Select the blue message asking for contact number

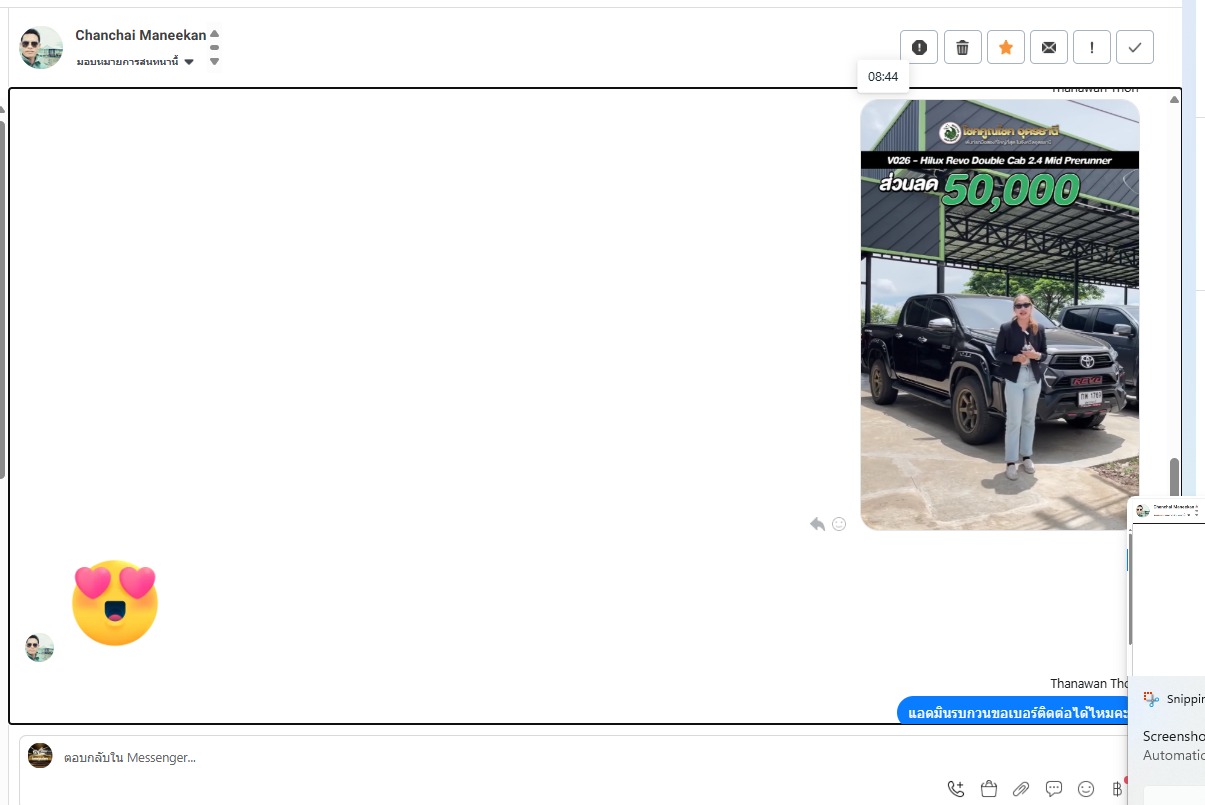tap(1014, 712)
